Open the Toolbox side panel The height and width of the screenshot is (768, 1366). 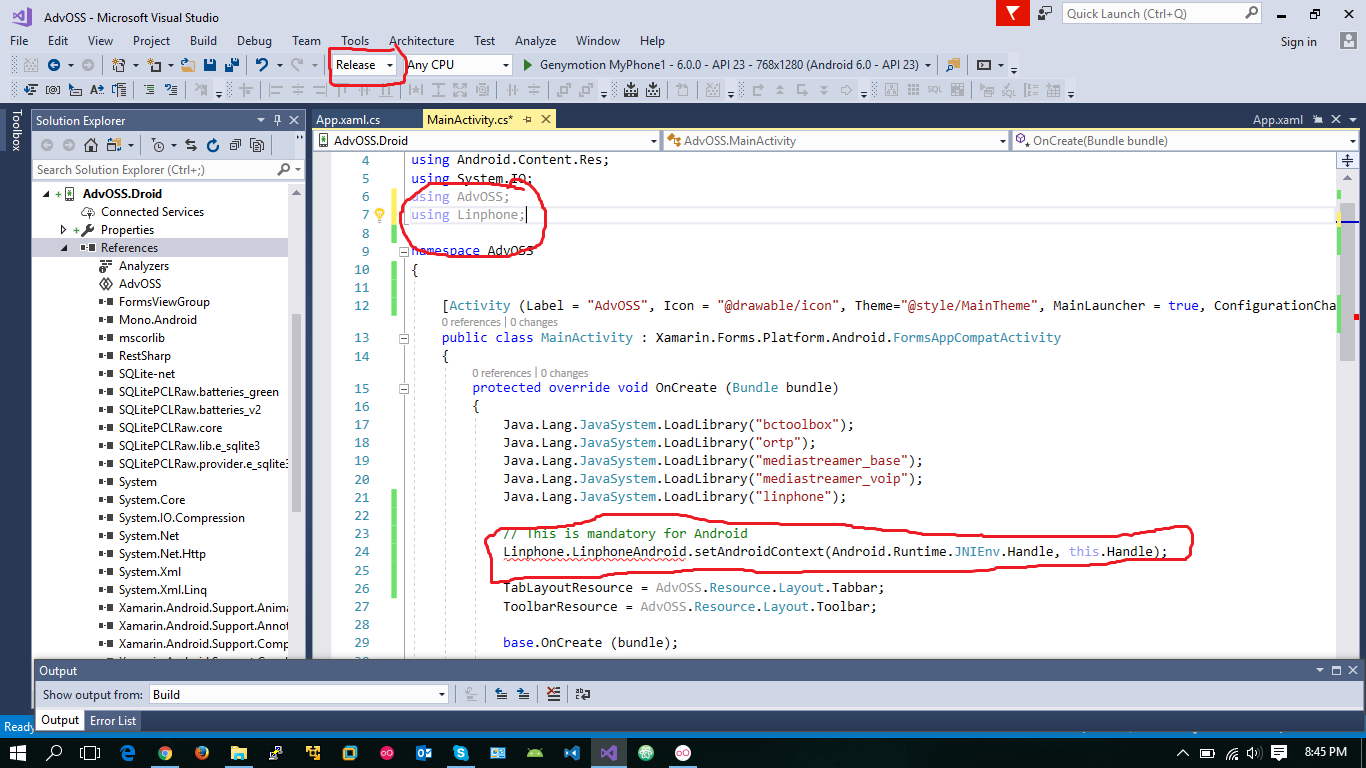tap(15, 131)
